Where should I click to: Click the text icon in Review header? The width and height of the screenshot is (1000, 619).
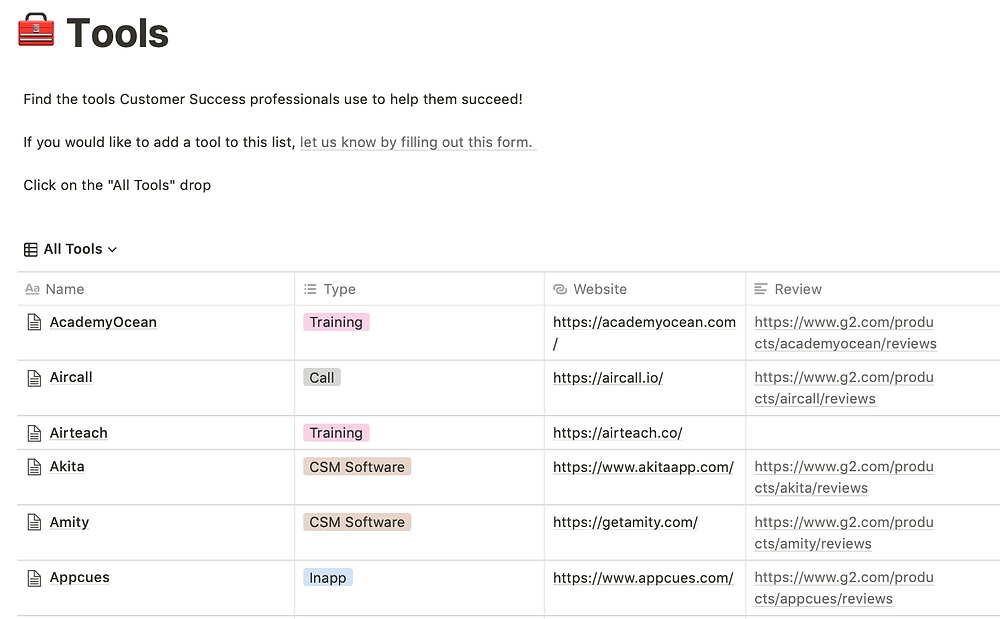pyautogui.click(x=760, y=289)
